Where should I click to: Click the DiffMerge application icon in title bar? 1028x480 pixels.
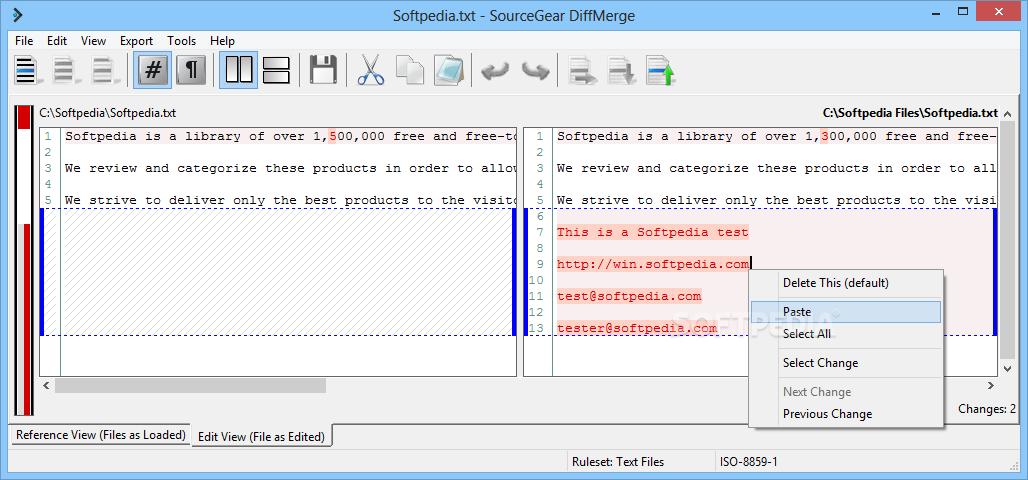coord(18,14)
